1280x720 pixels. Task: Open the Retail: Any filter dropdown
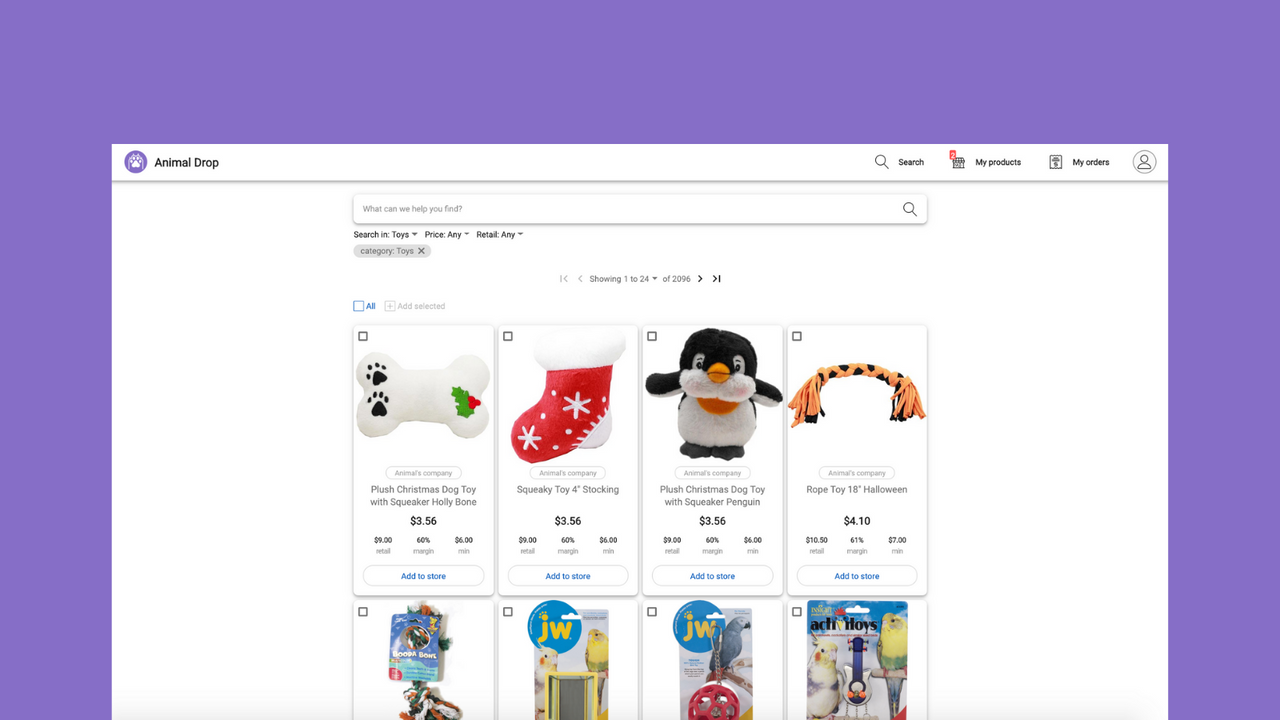point(500,234)
